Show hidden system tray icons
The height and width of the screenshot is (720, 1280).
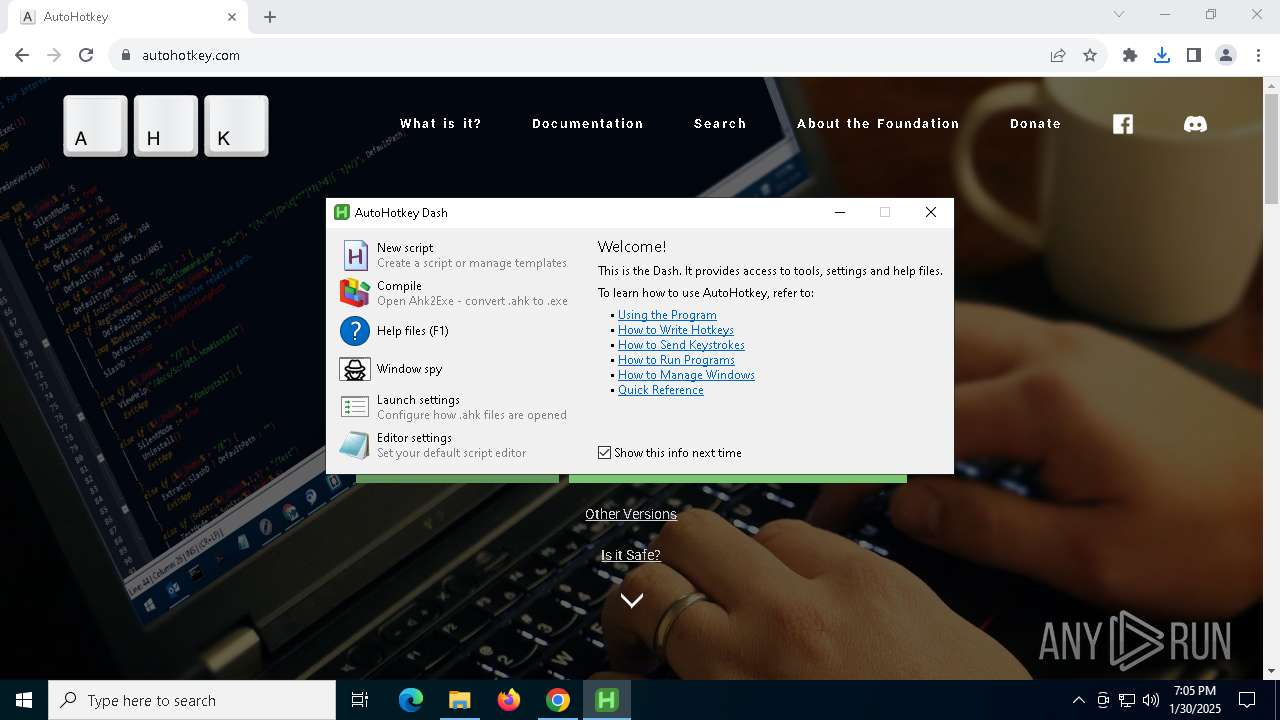1078,700
